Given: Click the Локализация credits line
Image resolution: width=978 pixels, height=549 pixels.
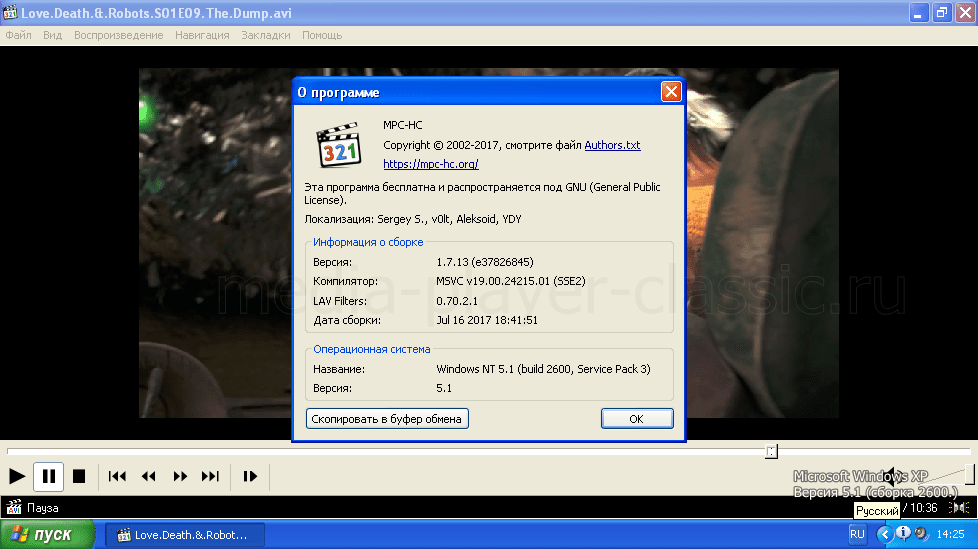Looking at the screenshot, I should click(x=413, y=219).
